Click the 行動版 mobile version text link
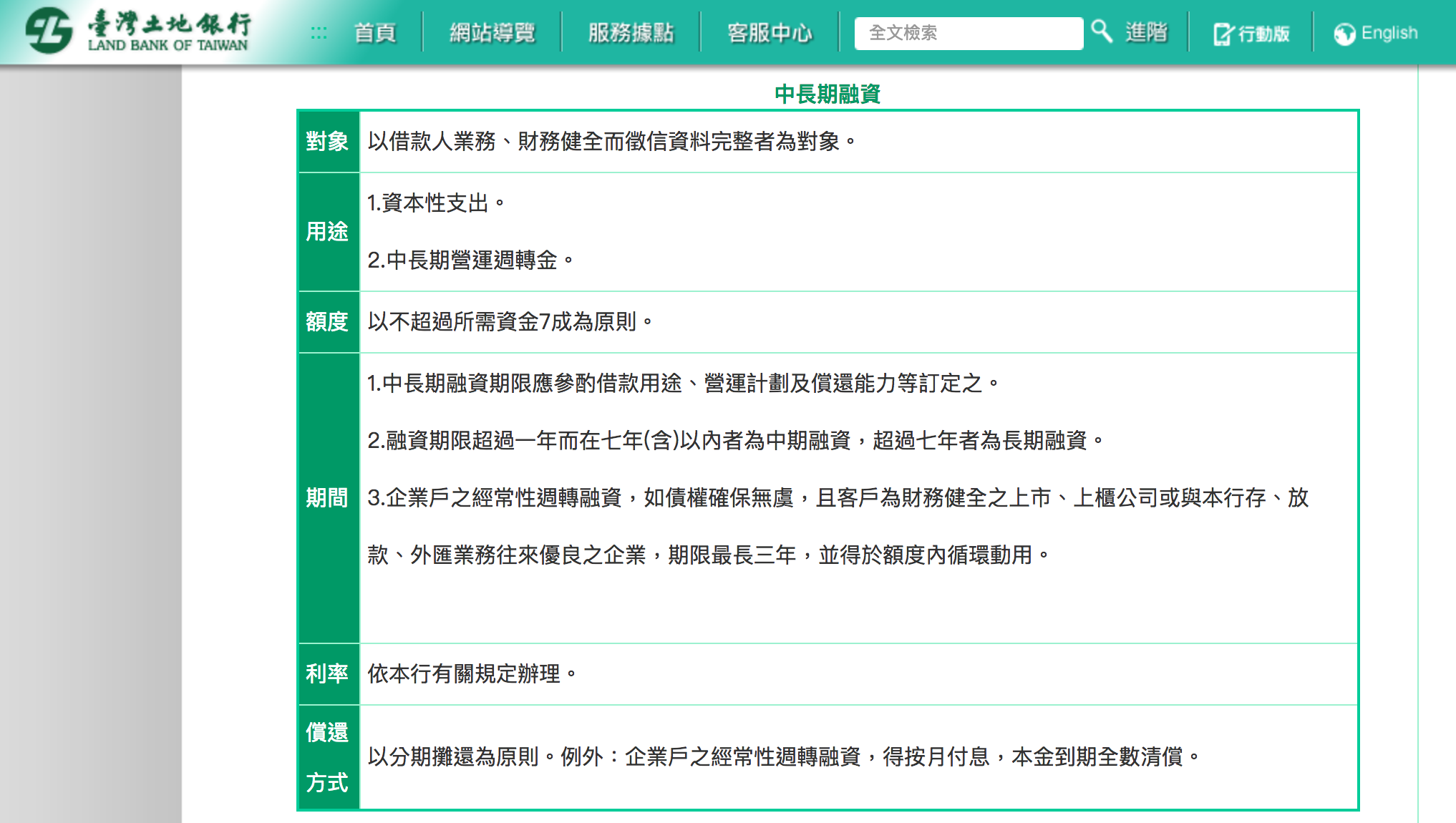This screenshot has height=823, width=1456. coord(1263,34)
